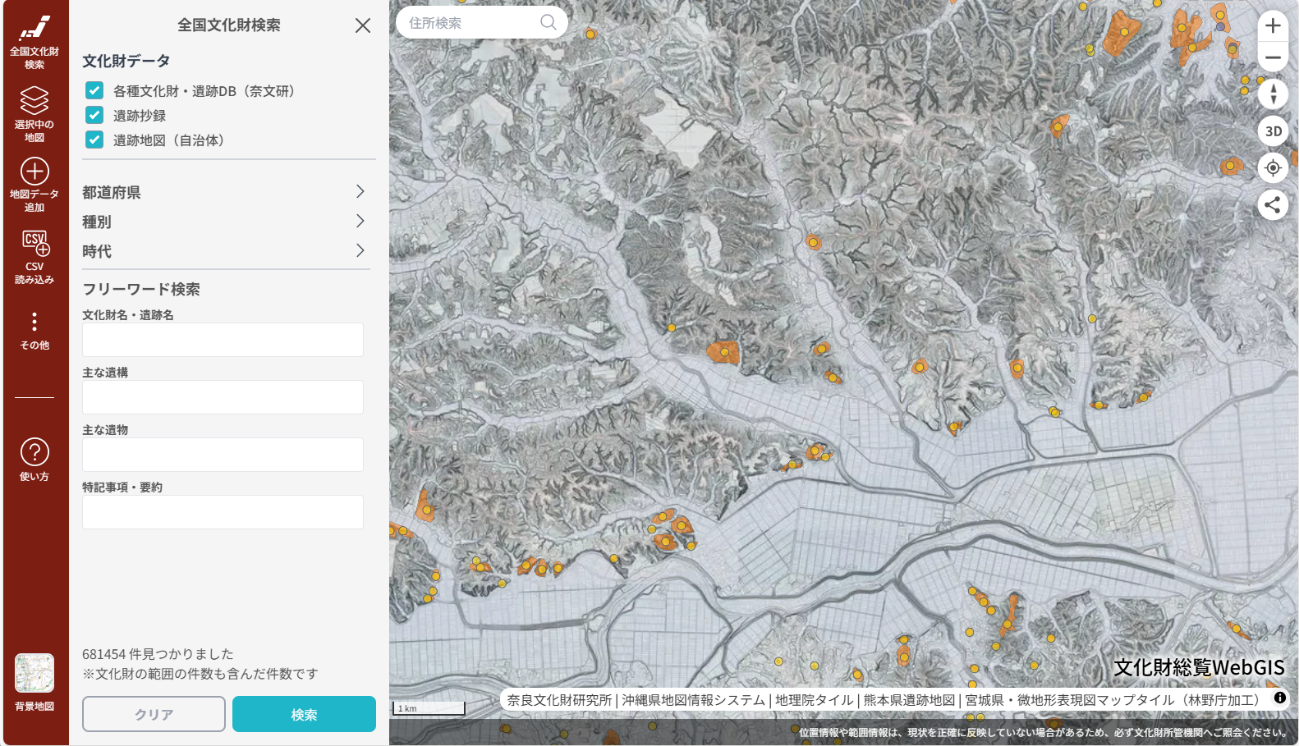Image resolution: width=1299 pixels, height=746 pixels.
Task: Click the 文化財名・遺跡名 text field
Action: [x=223, y=340]
